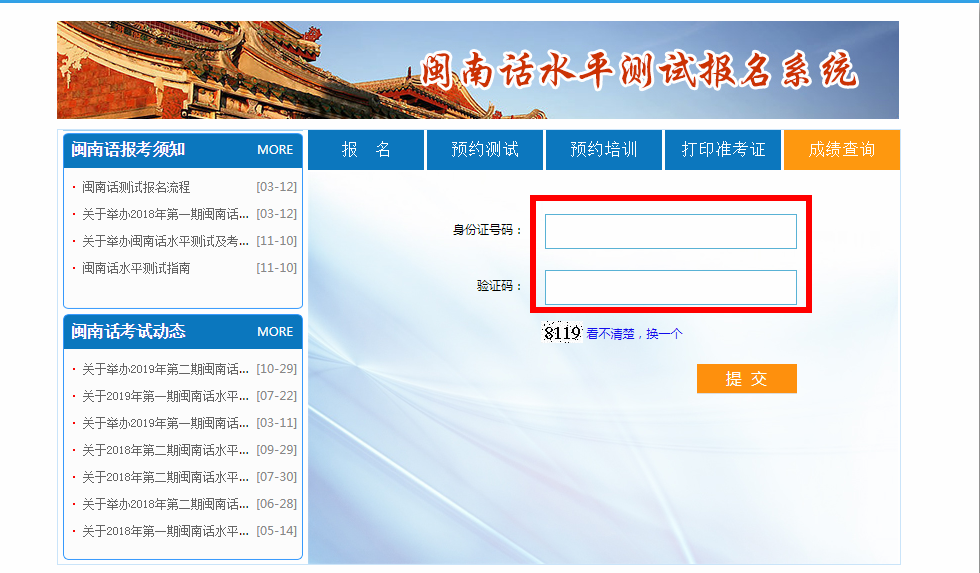Screen dimensions: 980x573
Task: Open 关于2018年第一期闽南话水平 notice dated 05-14
Action: 166,531
